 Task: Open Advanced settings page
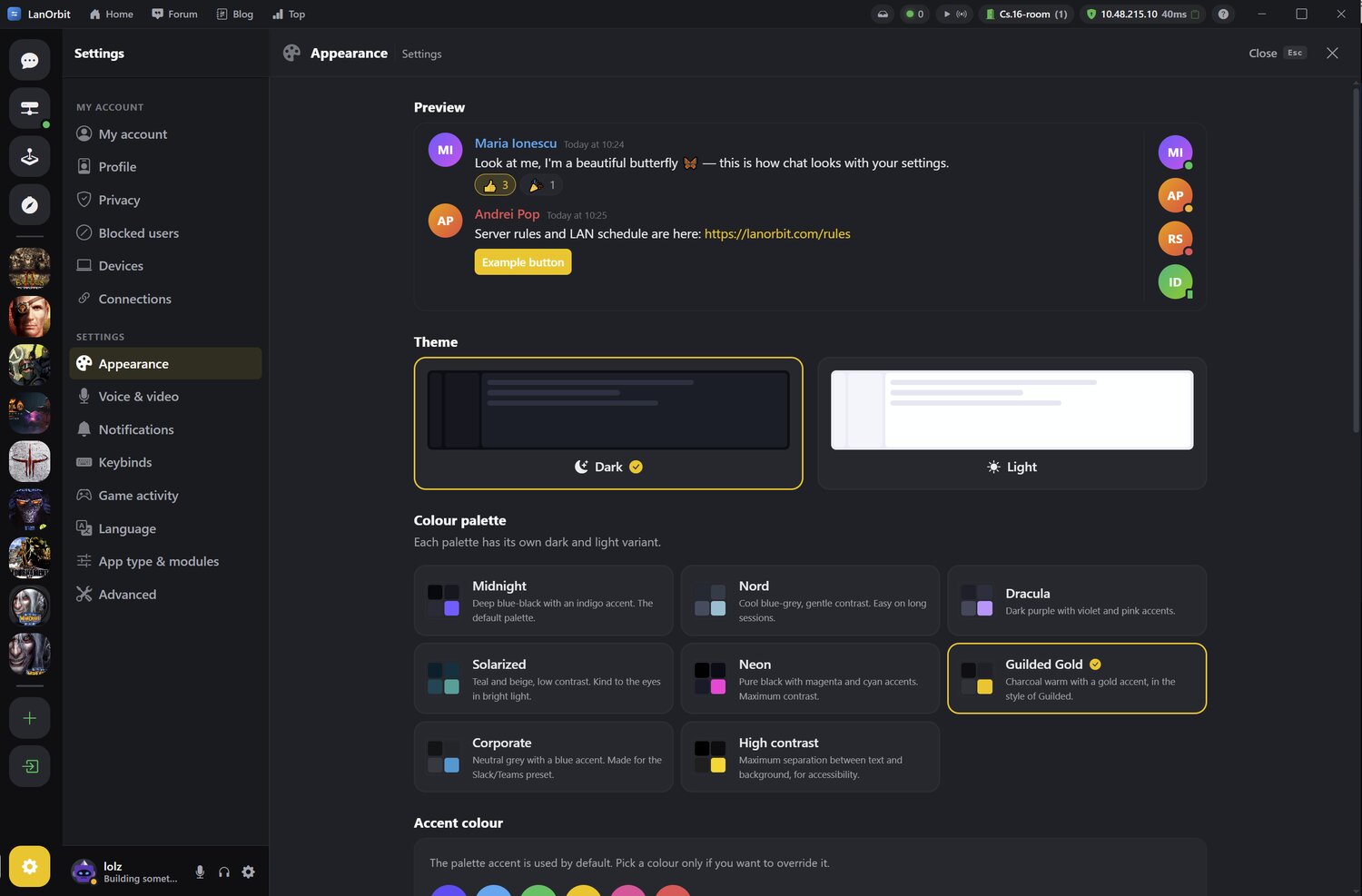point(165,595)
